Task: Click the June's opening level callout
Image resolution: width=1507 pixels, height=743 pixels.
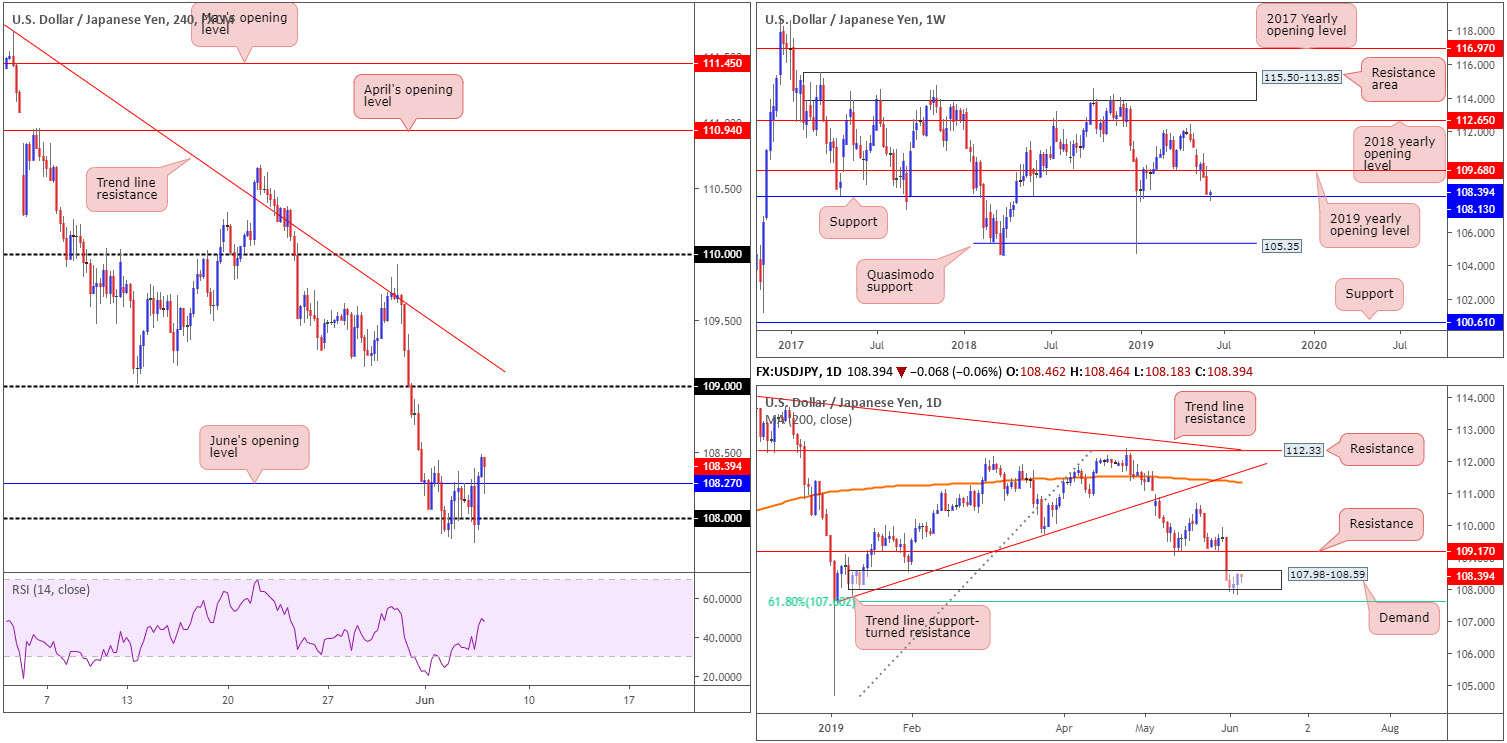Action: click(x=253, y=447)
